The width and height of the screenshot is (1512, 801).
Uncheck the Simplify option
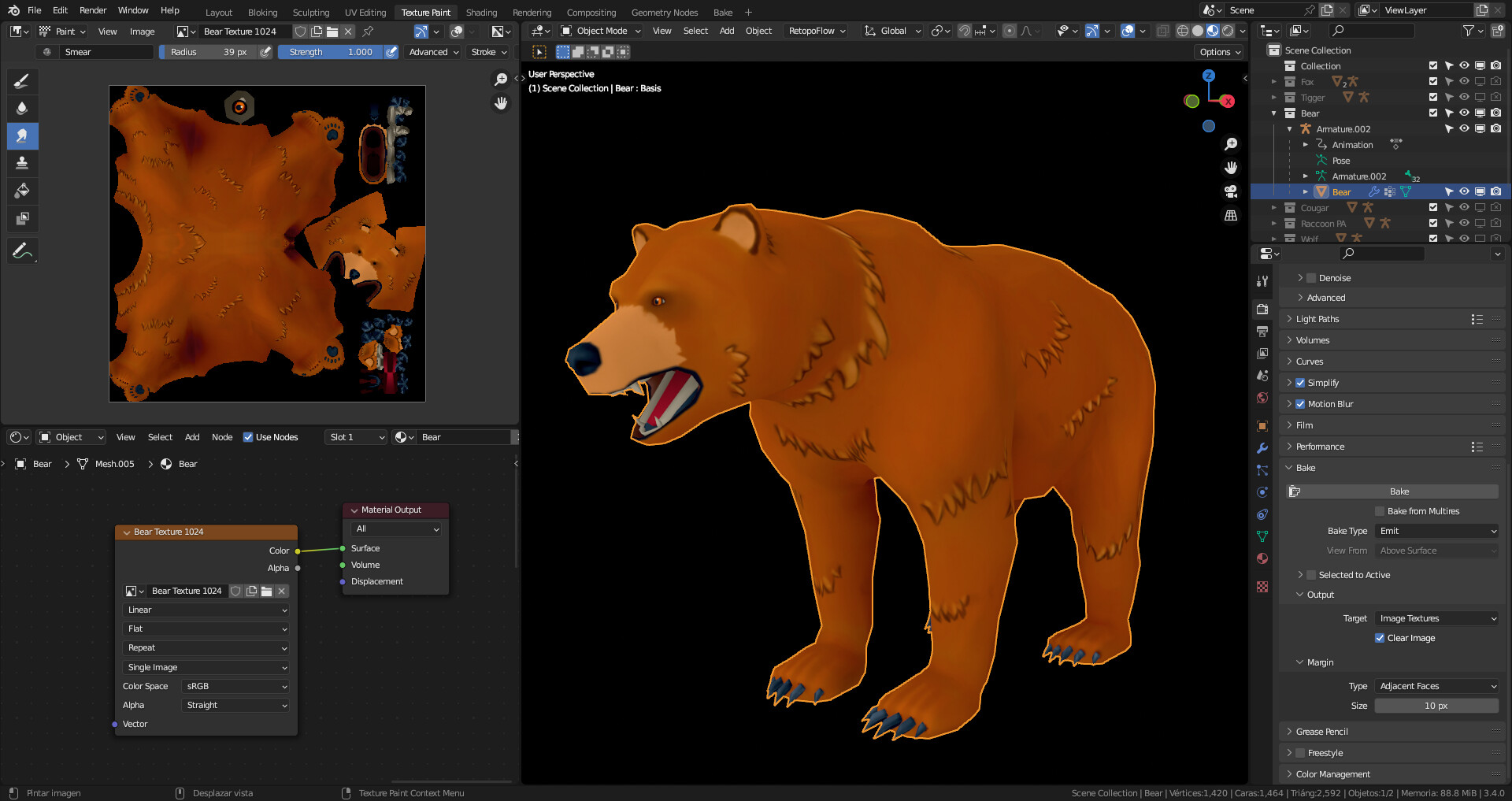(1301, 383)
